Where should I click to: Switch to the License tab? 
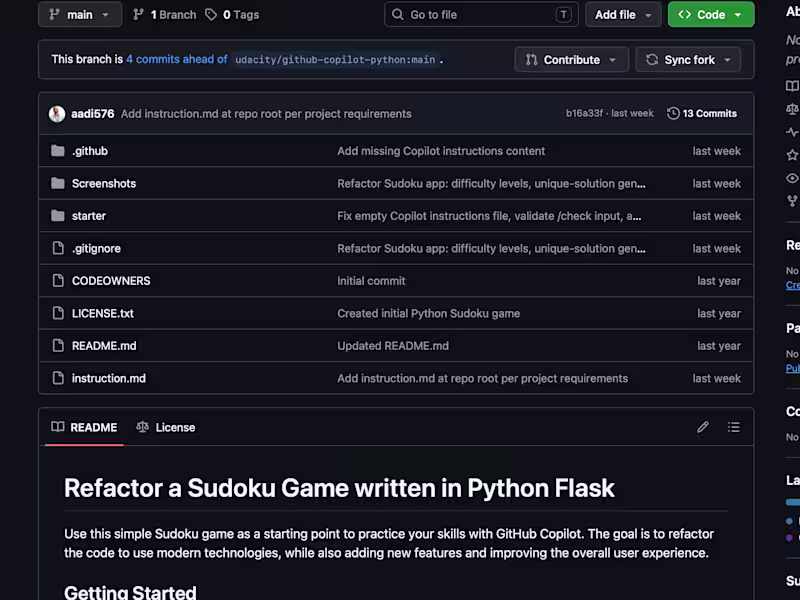[166, 428]
